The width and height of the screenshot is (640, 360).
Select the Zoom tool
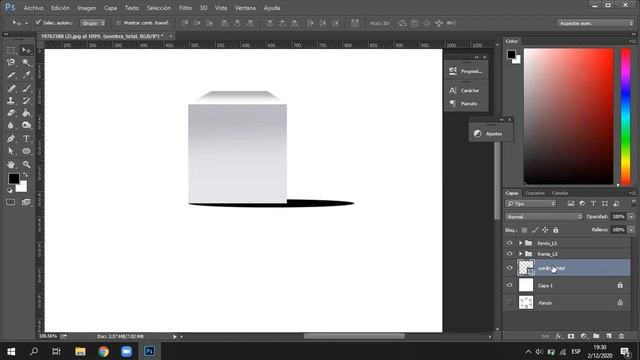point(27,164)
